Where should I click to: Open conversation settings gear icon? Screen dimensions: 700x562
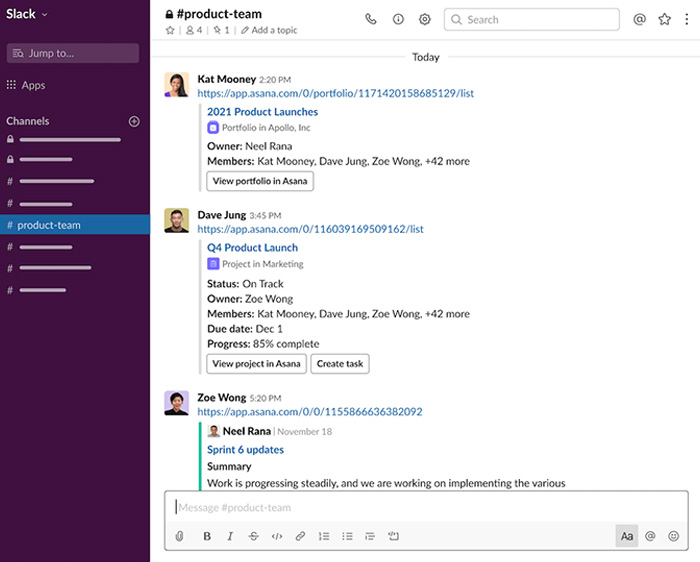424,19
